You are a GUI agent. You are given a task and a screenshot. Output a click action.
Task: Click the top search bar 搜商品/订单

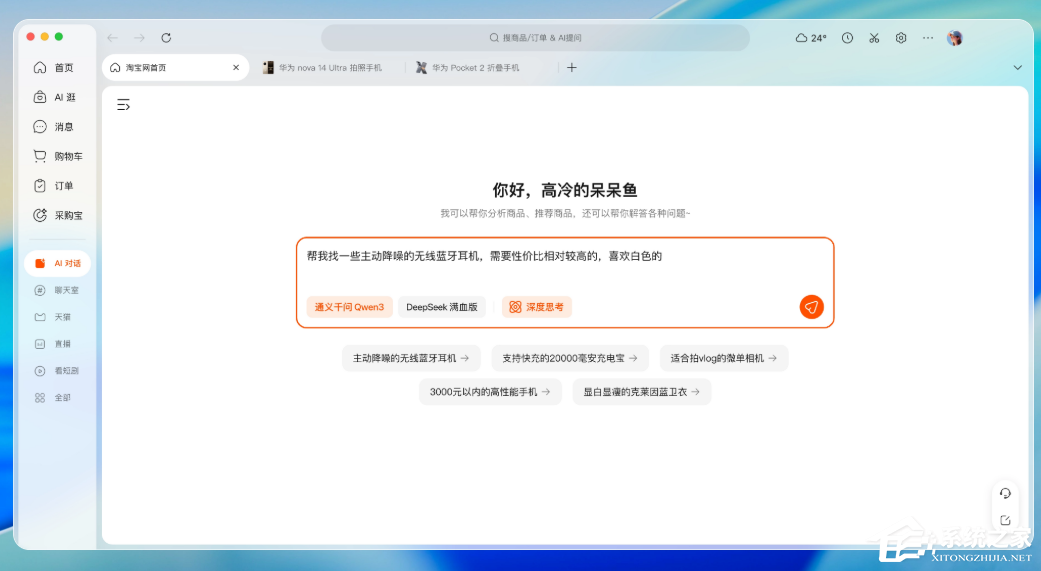535,38
